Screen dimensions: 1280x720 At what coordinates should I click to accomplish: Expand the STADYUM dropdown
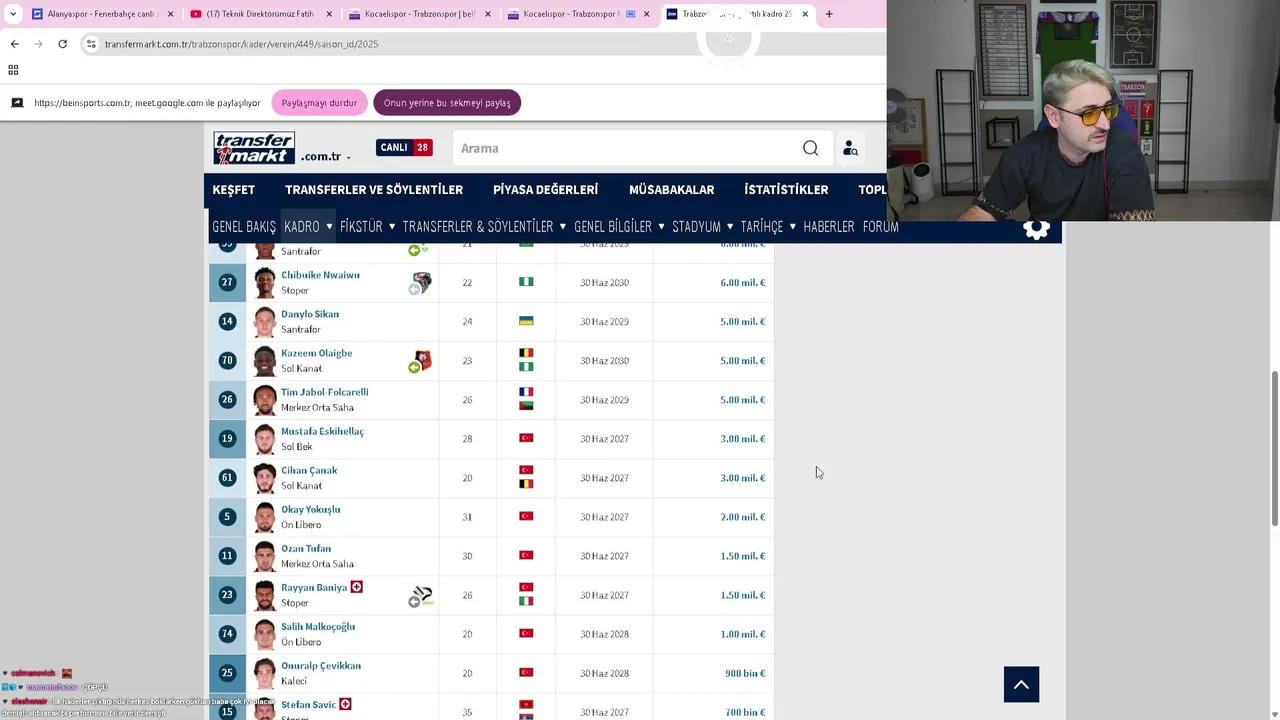click(x=730, y=226)
